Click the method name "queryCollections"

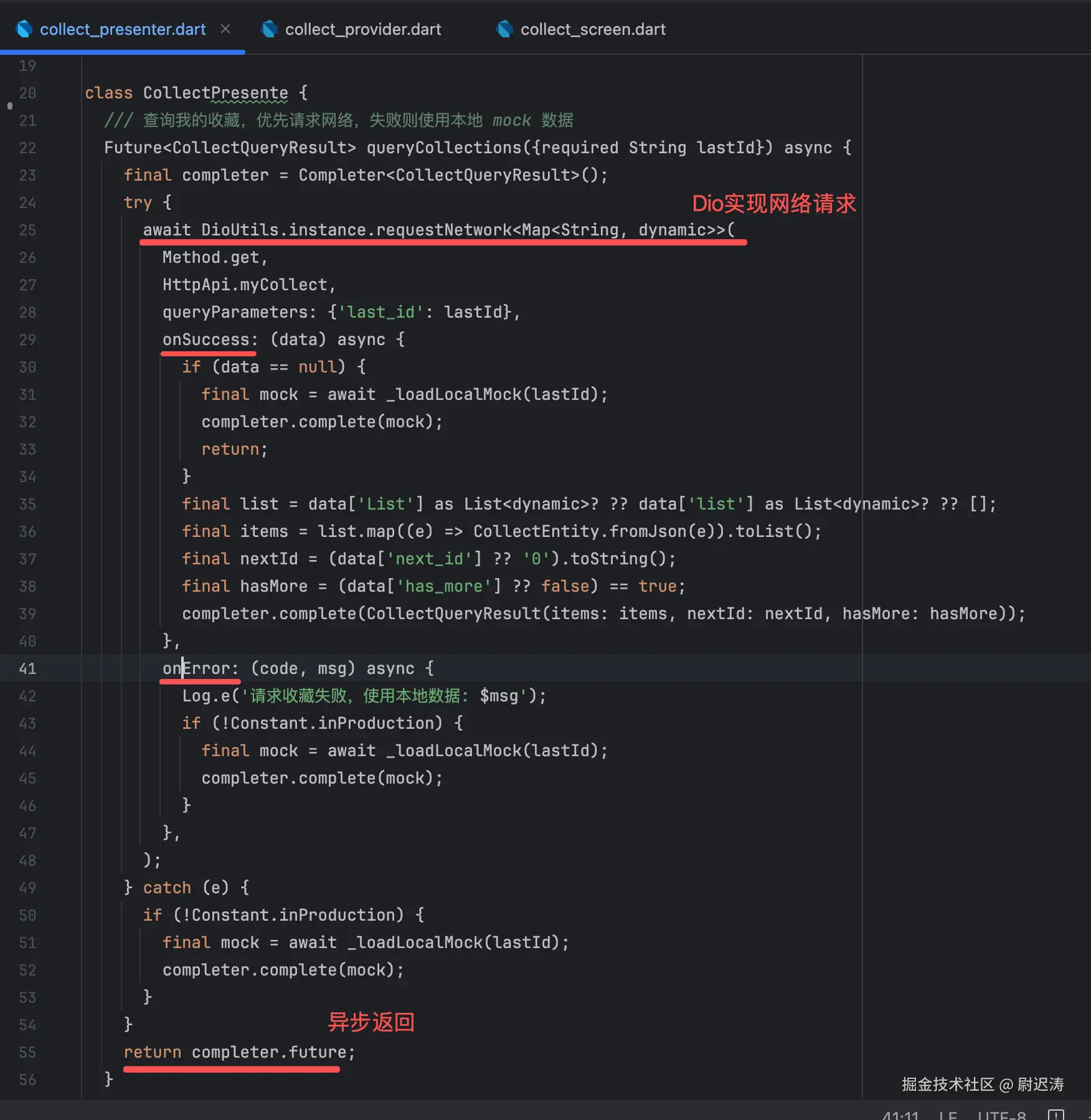click(x=445, y=148)
